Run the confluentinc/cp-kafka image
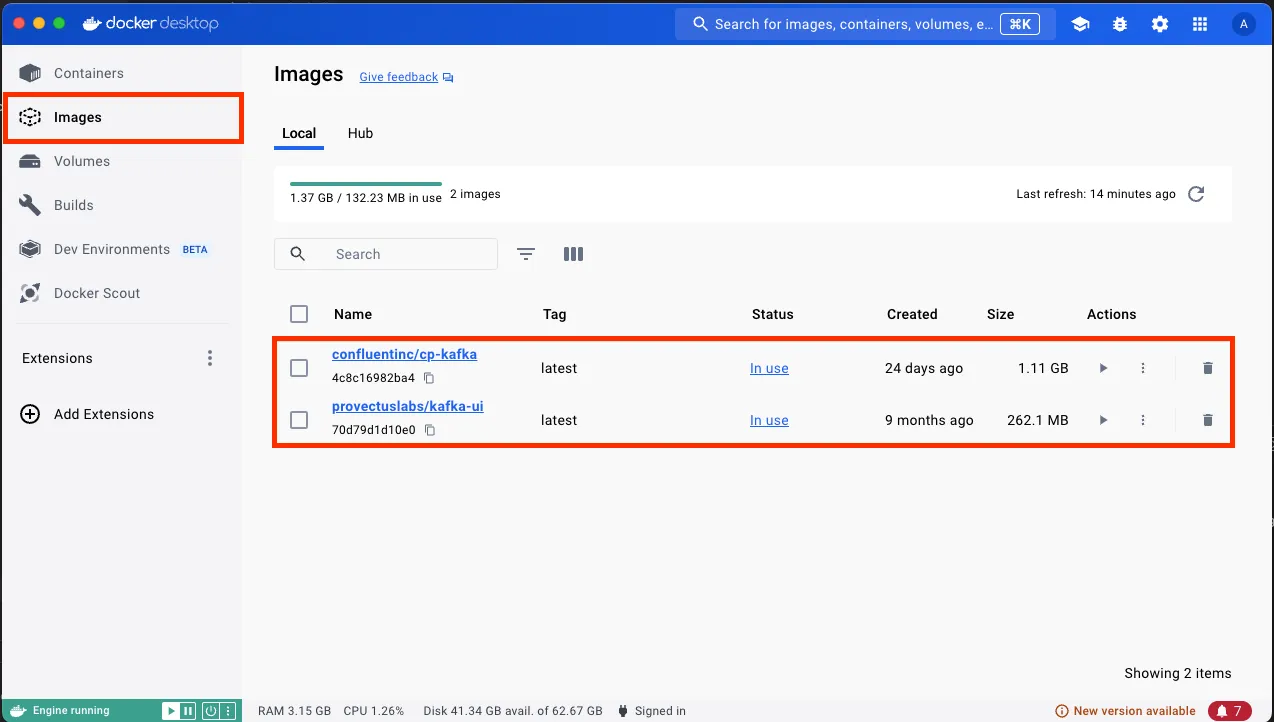 [1103, 368]
